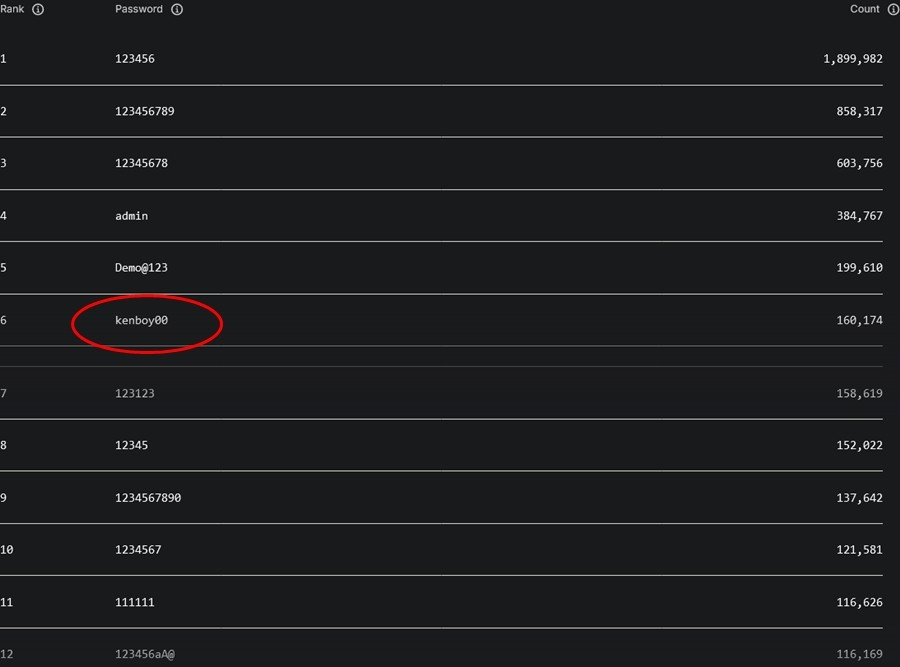900x667 pixels.
Task: Click rank number 8 in the table
Action: click(4, 445)
